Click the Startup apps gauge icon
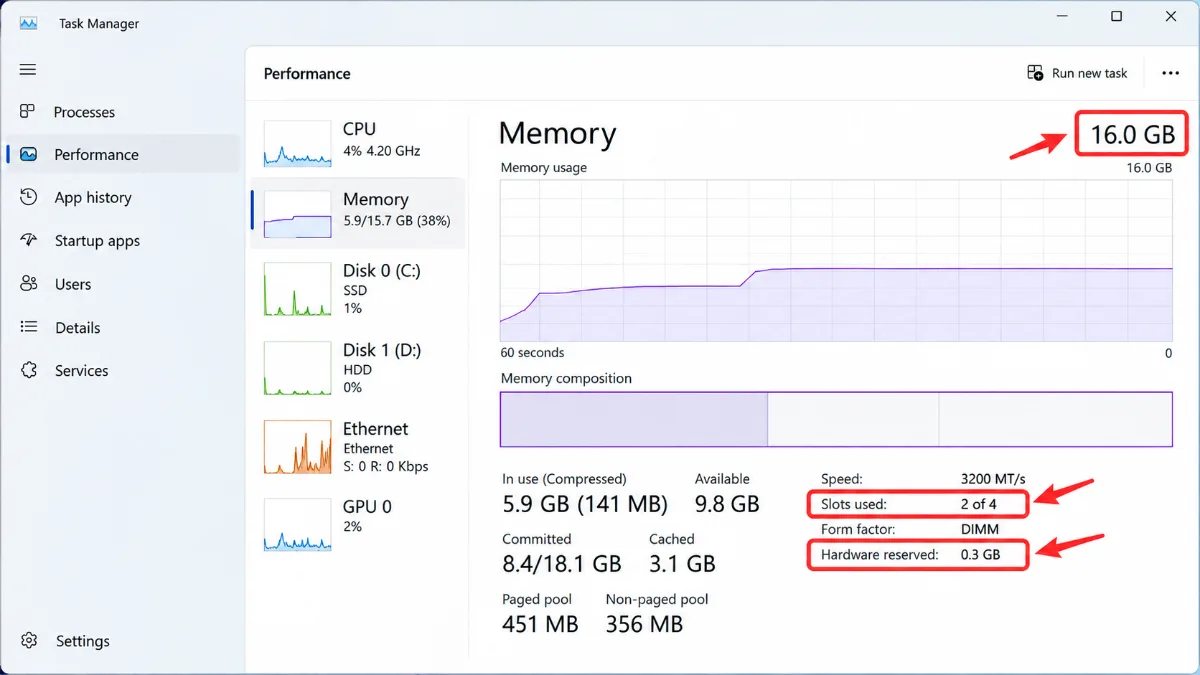Image resolution: width=1200 pixels, height=675 pixels. click(x=28, y=240)
